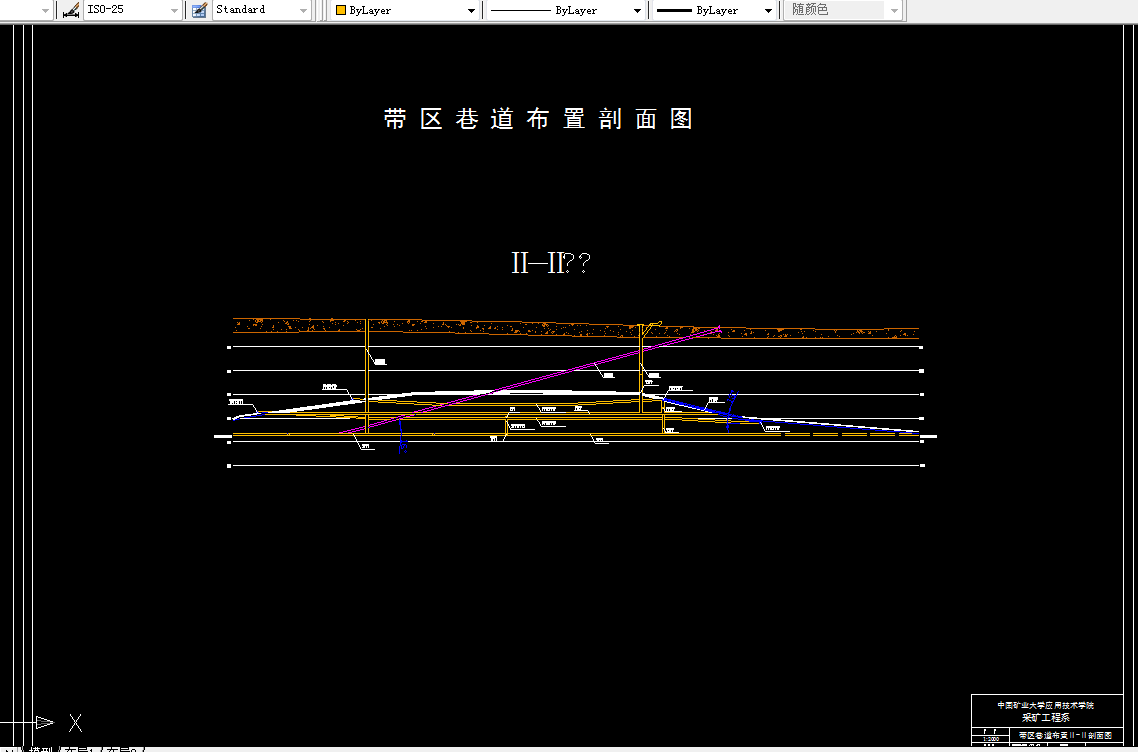Open the ISO-25 dimension style dropdown
This screenshot has width=1138, height=752.
176,10
